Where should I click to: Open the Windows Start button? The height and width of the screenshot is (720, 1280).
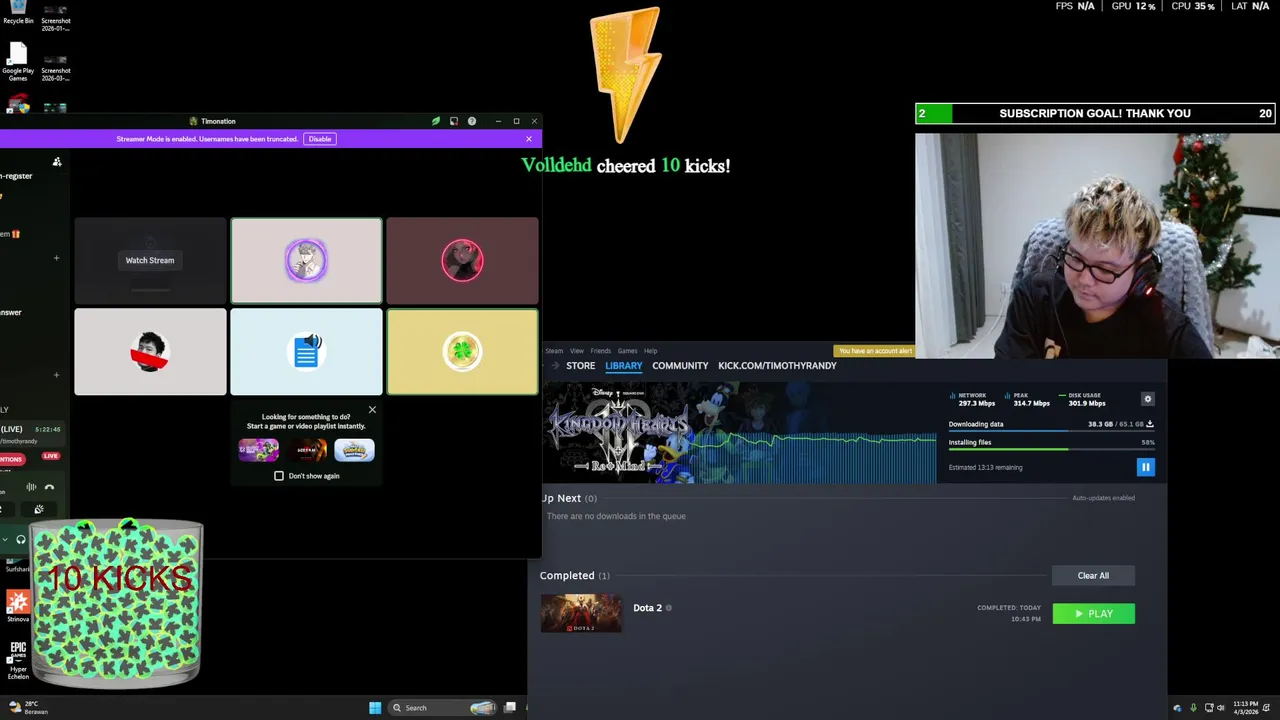point(375,708)
